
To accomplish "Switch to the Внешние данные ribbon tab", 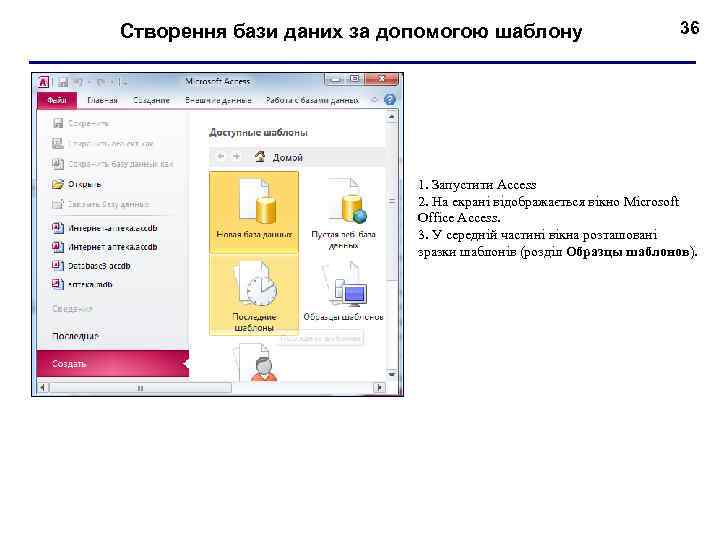I will 218,100.
